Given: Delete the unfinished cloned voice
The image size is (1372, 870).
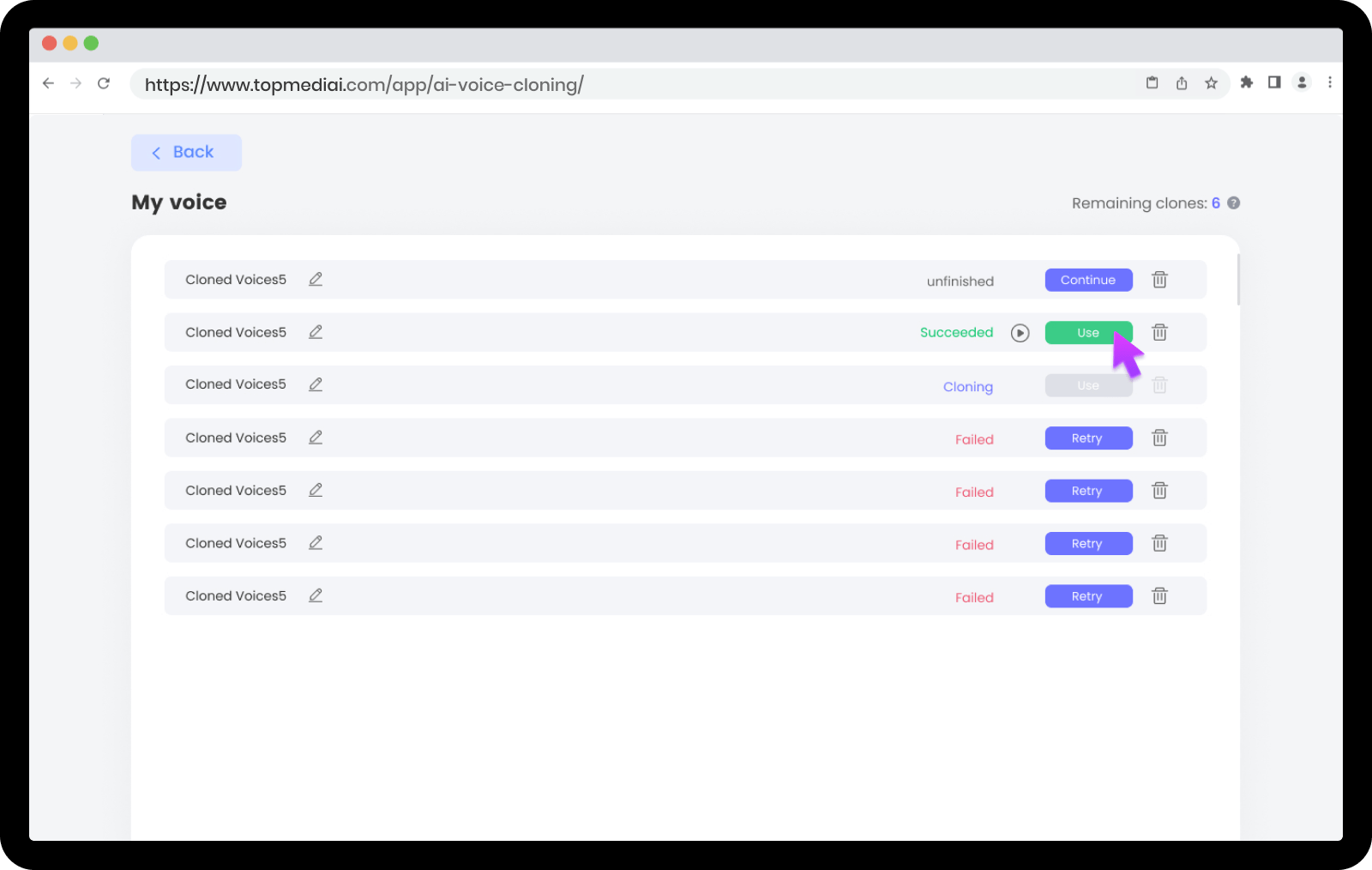Looking at the screenshot, I should tap(1159, 280).
